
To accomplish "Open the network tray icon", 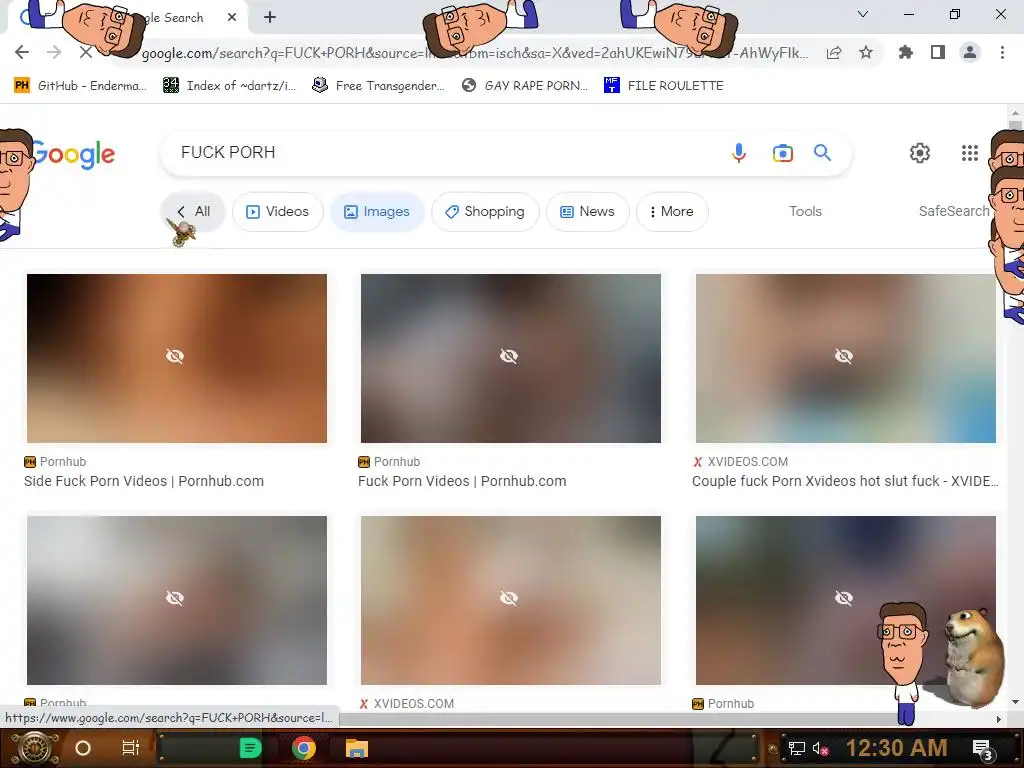I will (x=796, y=748).
